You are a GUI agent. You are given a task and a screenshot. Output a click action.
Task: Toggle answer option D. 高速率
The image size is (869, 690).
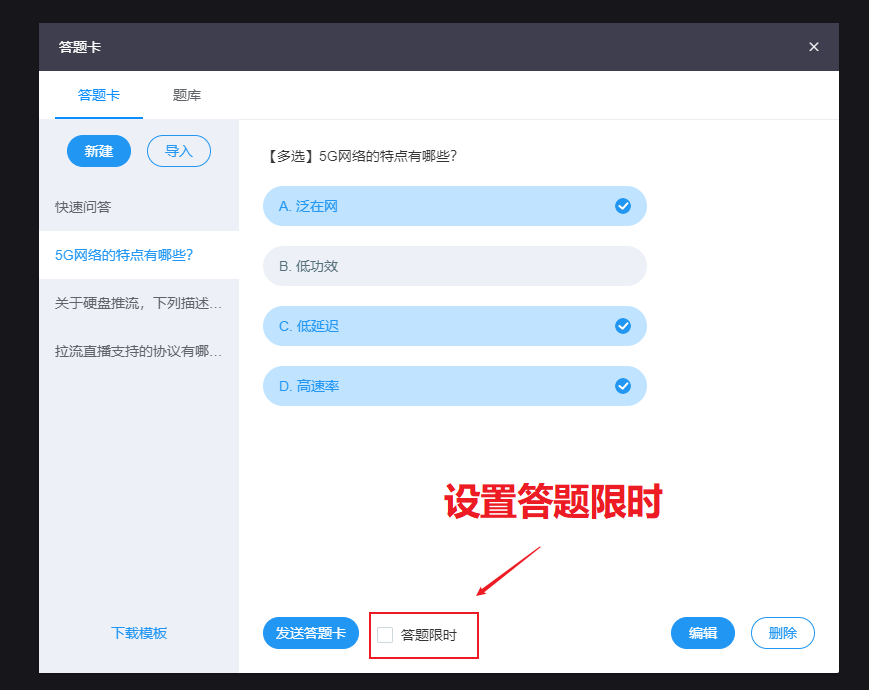click(440, 386)
